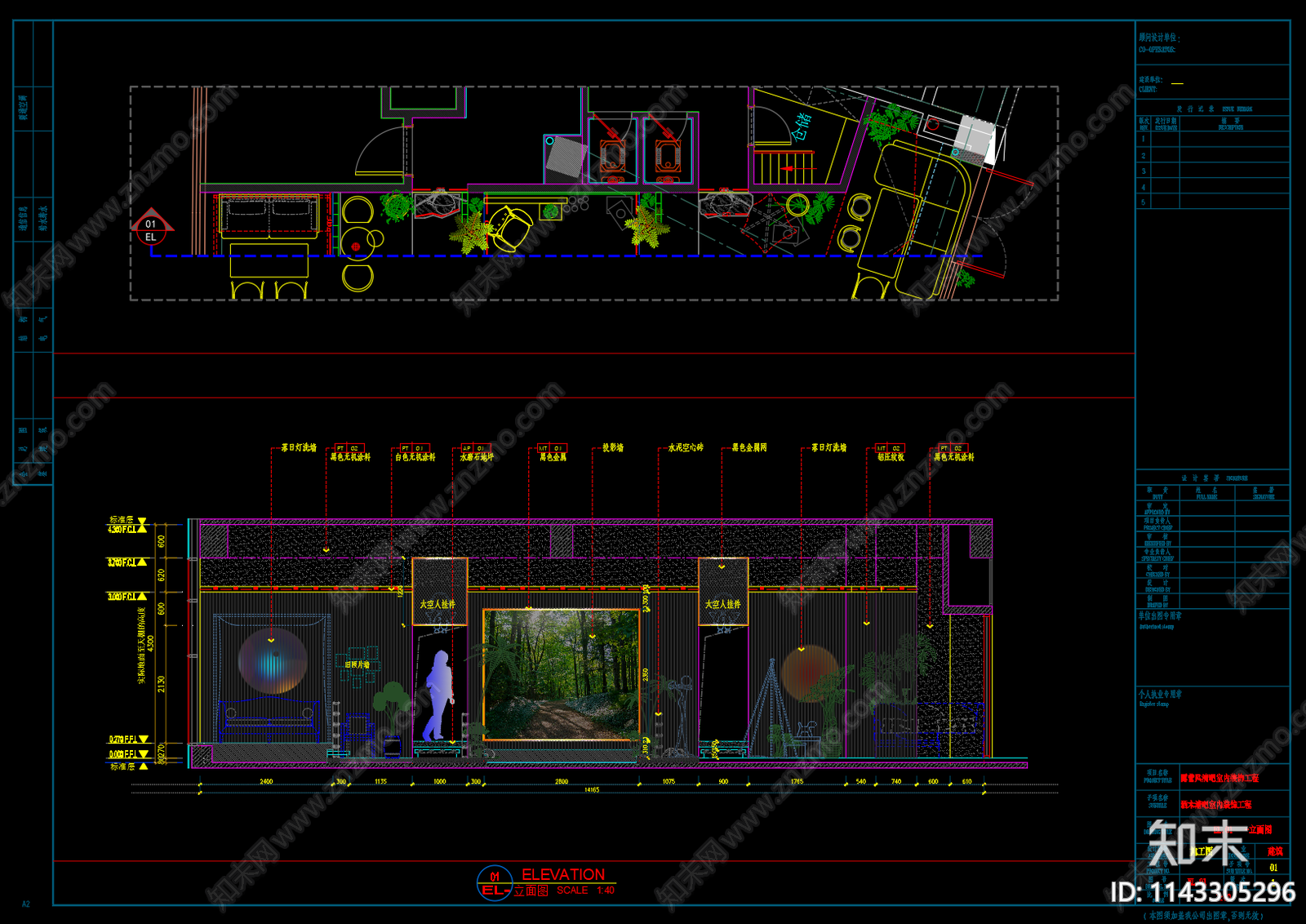Click the yellow lounge chair on plan
This screenshot has height=924, width=1306.
(x=509, y=228)
